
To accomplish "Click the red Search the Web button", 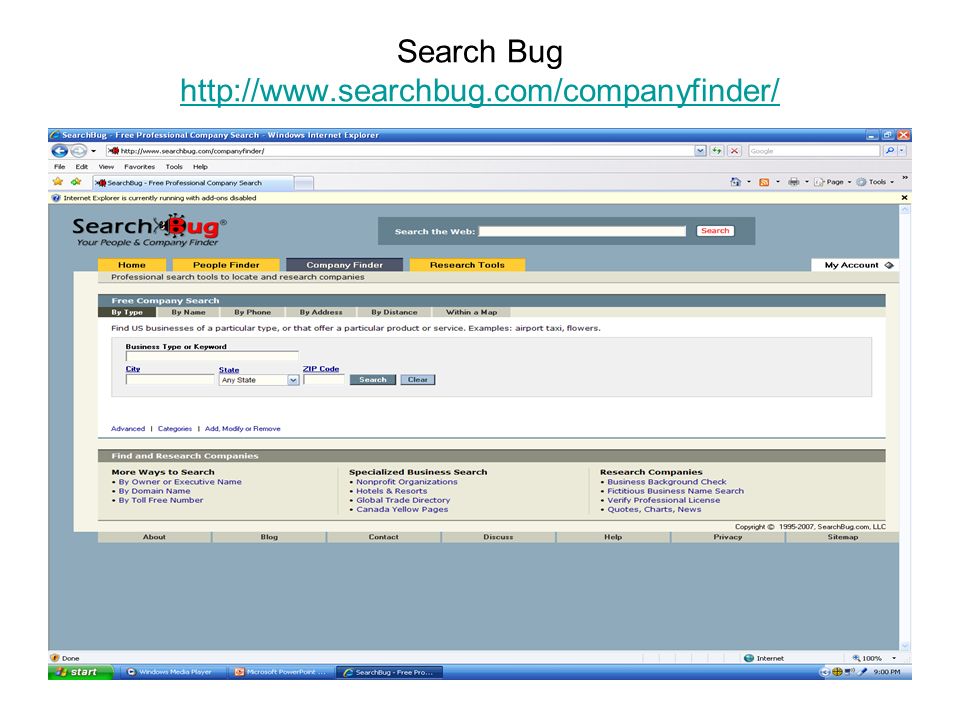I will 715,231.
